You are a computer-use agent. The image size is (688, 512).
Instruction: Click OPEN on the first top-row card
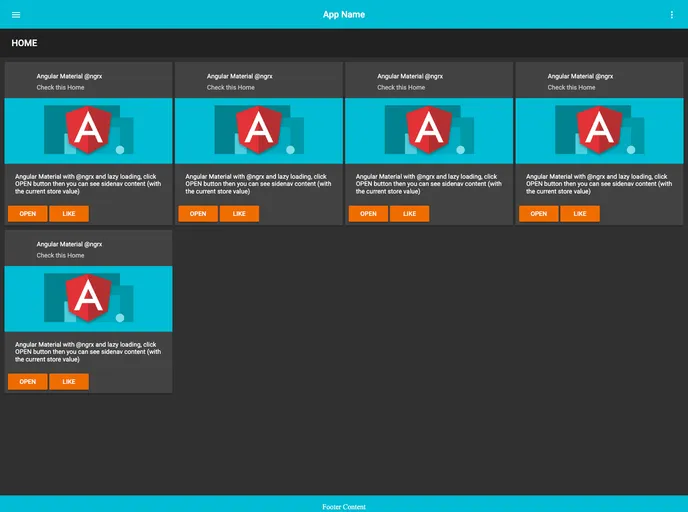click(28, 214)
